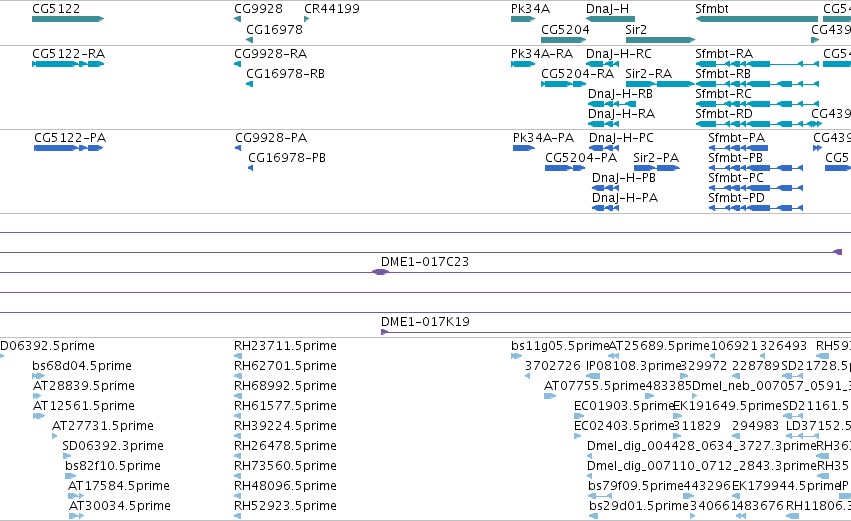Select the AT17584.5prime EST

tap(76, 496)
